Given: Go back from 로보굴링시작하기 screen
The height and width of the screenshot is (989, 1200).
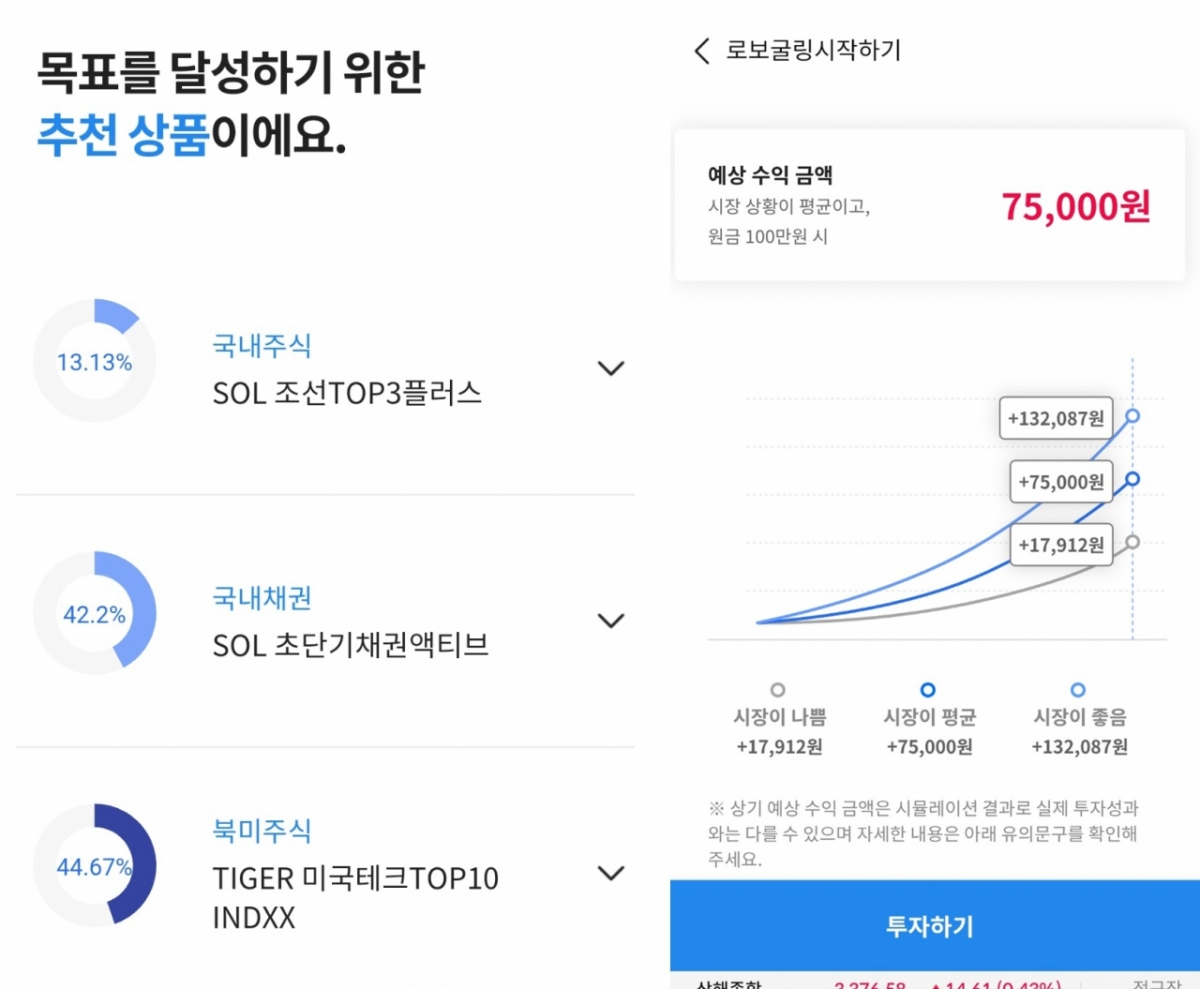Looking at the screenshot, I should pos(702,50).
